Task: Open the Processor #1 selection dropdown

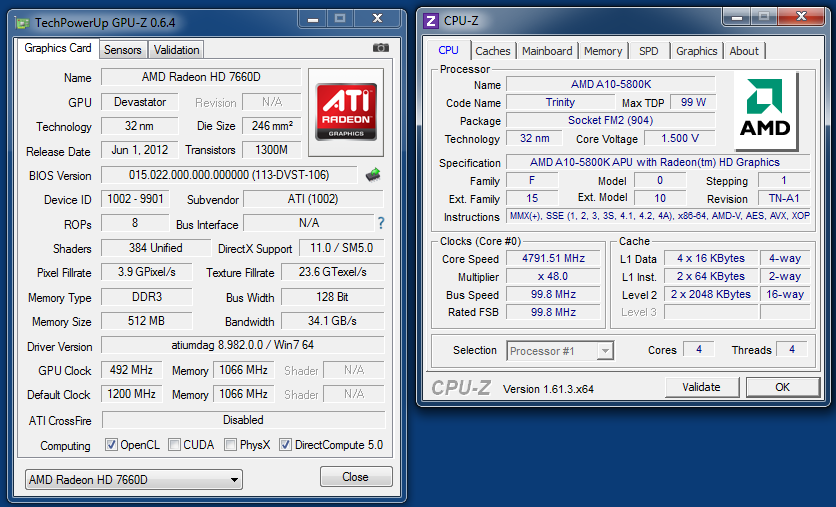Action: 560,351
